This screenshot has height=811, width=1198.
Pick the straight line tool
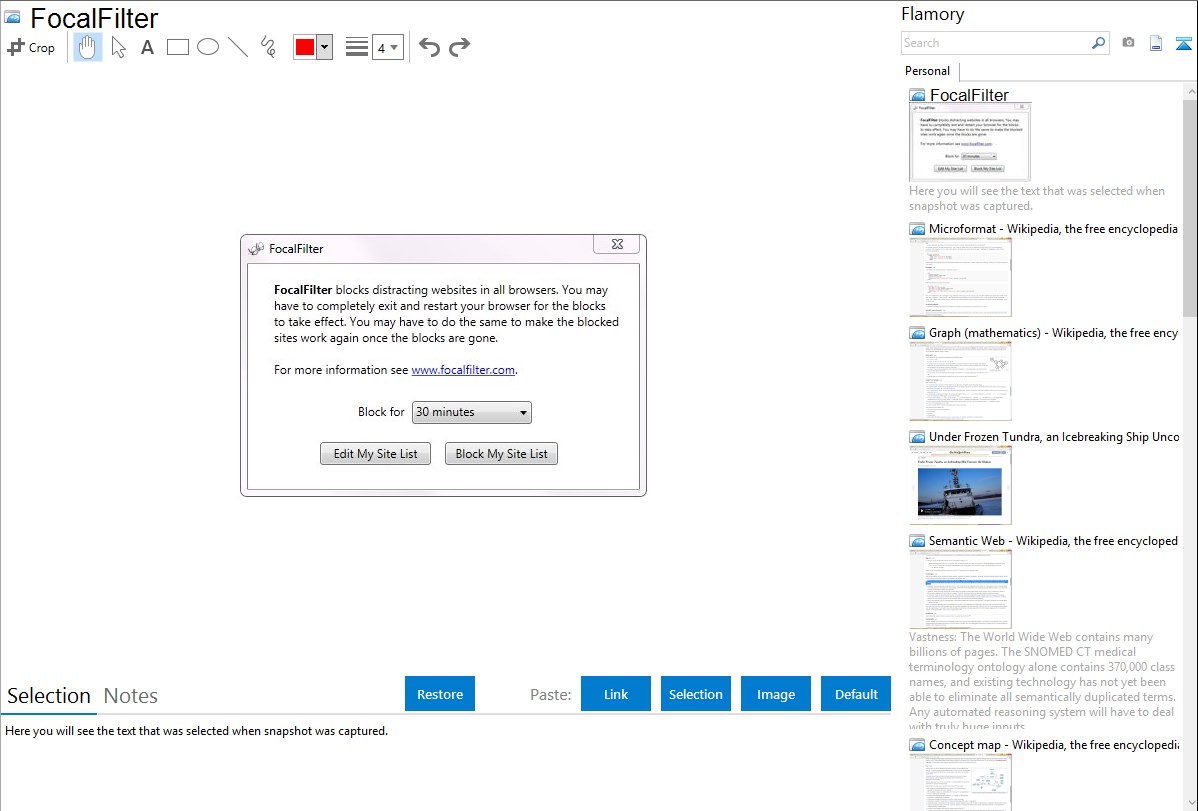pos(238,47)
